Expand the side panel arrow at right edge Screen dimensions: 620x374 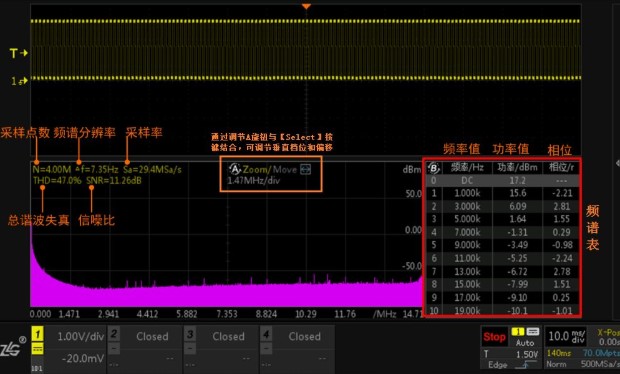tap(618, 163)
